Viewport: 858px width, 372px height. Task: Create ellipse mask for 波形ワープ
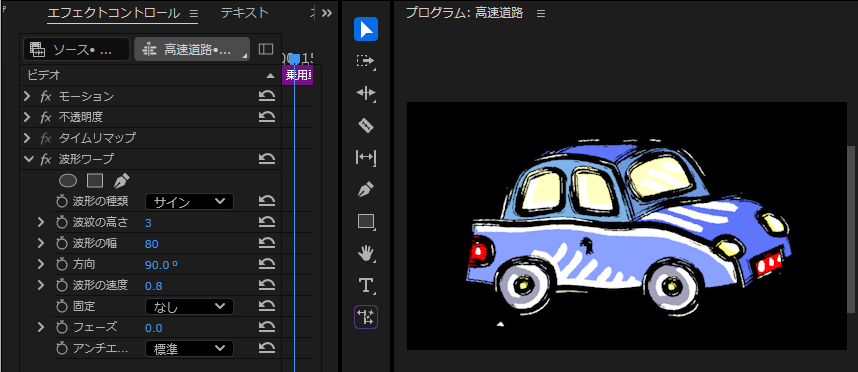(x=67, y=181)
